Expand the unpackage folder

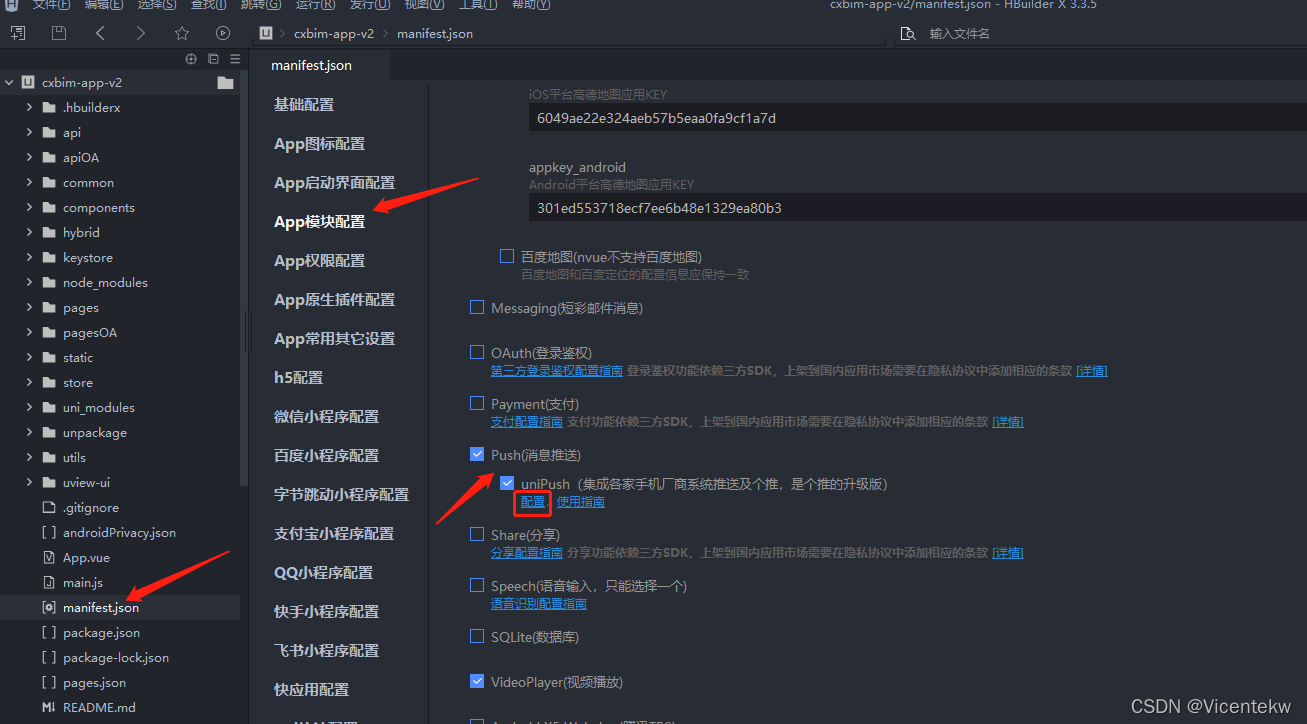pyautogui.click(x=29, y=432)
